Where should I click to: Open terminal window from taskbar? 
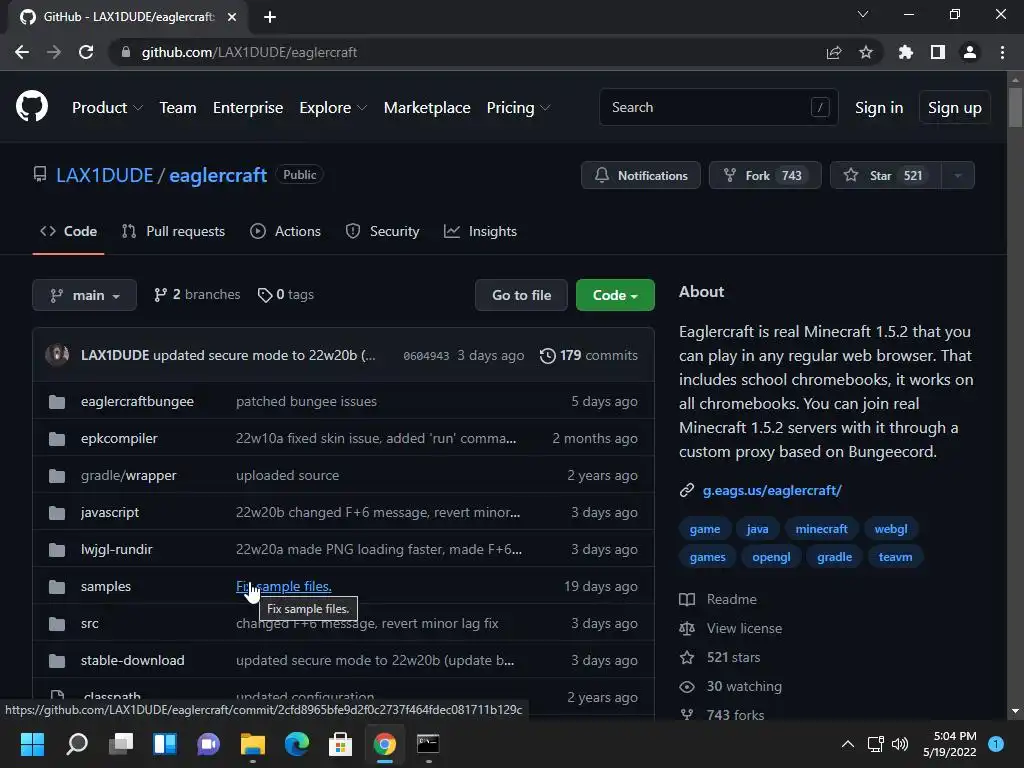(x=428, y=744)
